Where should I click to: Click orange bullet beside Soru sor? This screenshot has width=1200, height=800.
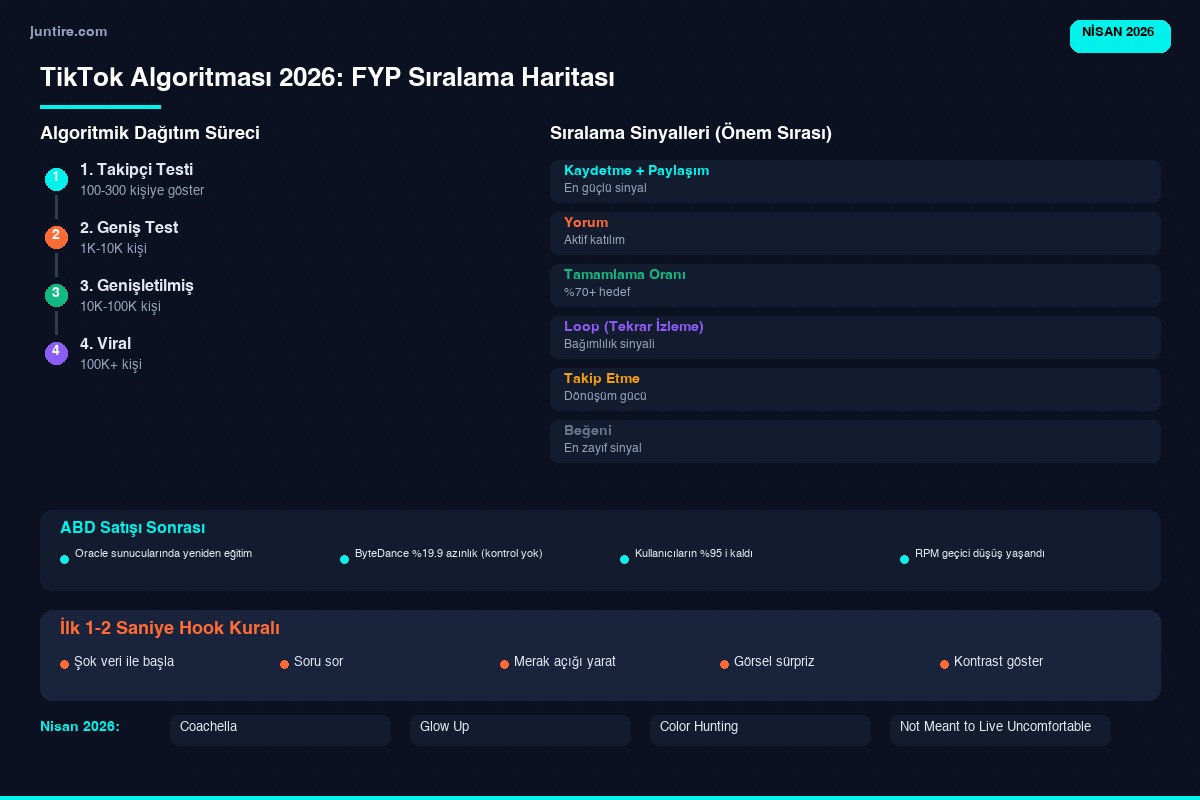(284, 664)
